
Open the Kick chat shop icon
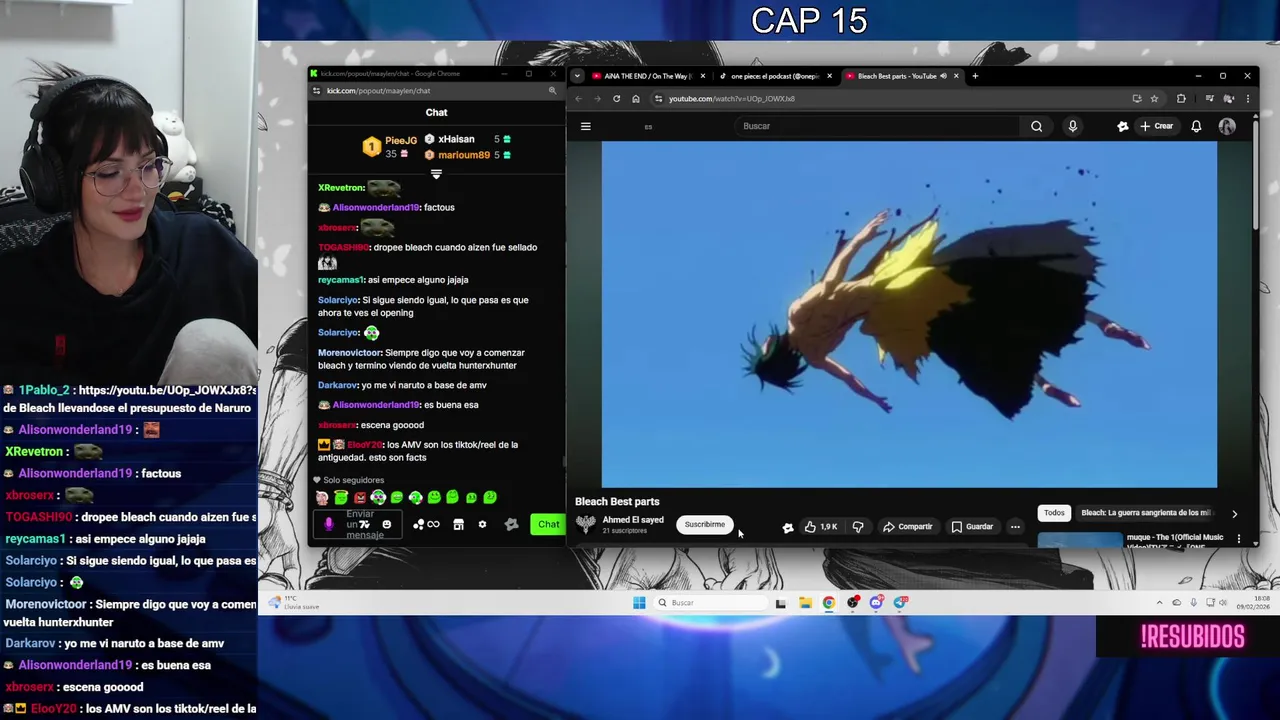[458, 524]
